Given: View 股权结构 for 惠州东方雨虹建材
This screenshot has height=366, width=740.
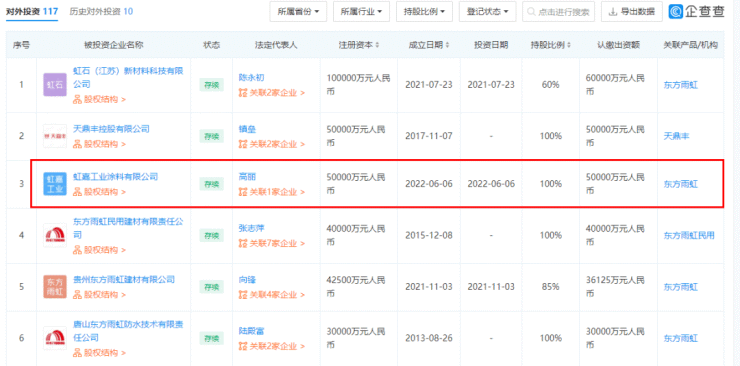Looking at the screenshot, I should pyautogui.click(x=100, y=295).
